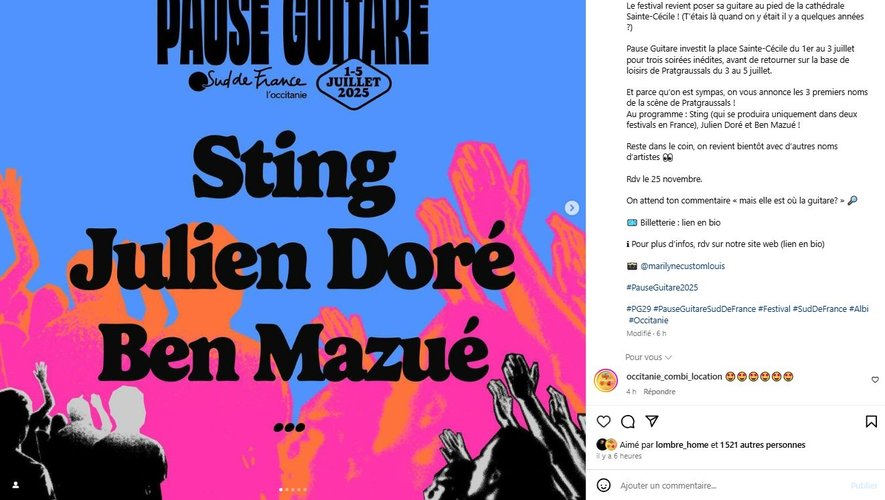Show tagged people icon on the photo

click(x=15, y=485)
